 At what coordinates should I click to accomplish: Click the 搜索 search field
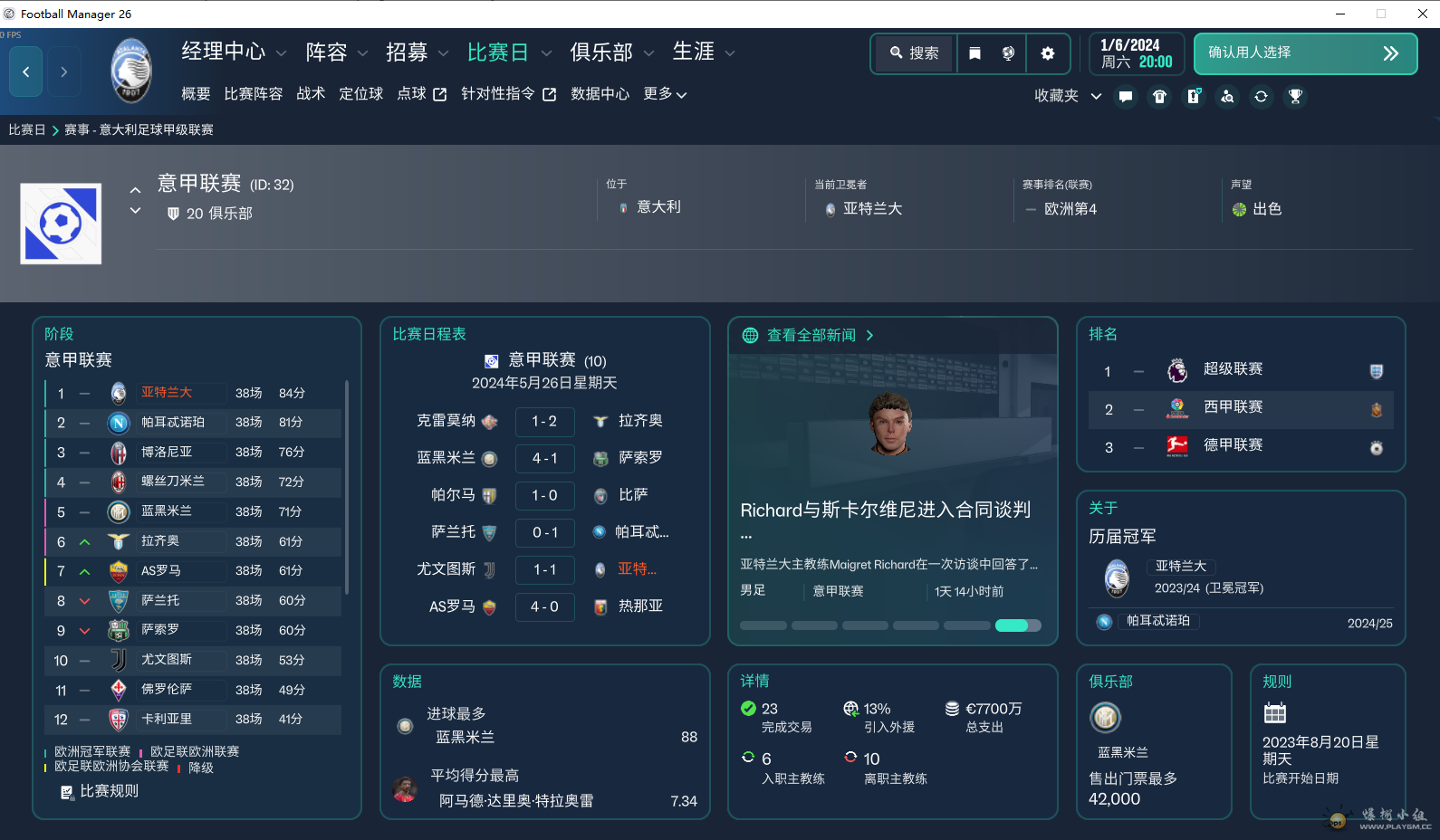coord(915,53)
